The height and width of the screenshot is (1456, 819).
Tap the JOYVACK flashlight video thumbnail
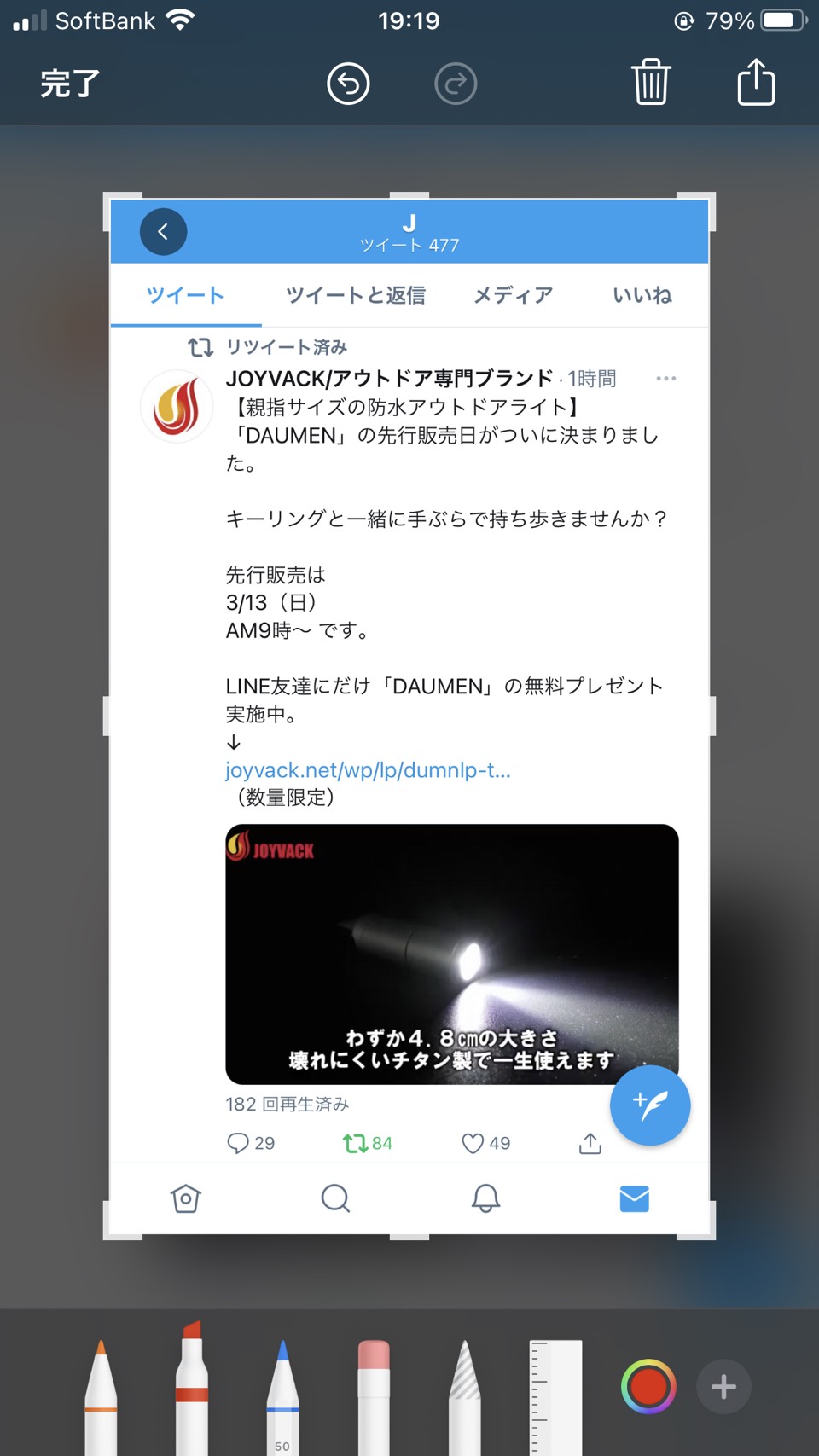[x=451, y=954]
